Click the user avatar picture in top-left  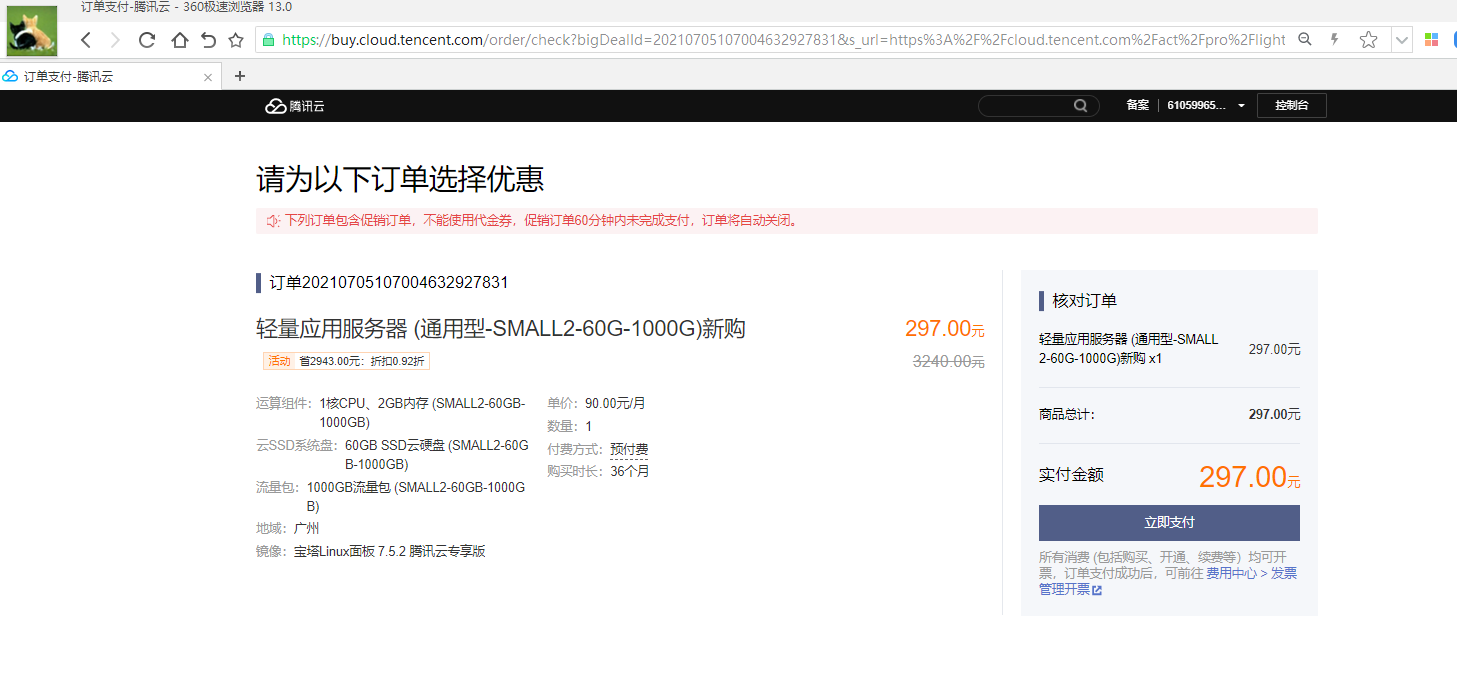coord(32,30)
